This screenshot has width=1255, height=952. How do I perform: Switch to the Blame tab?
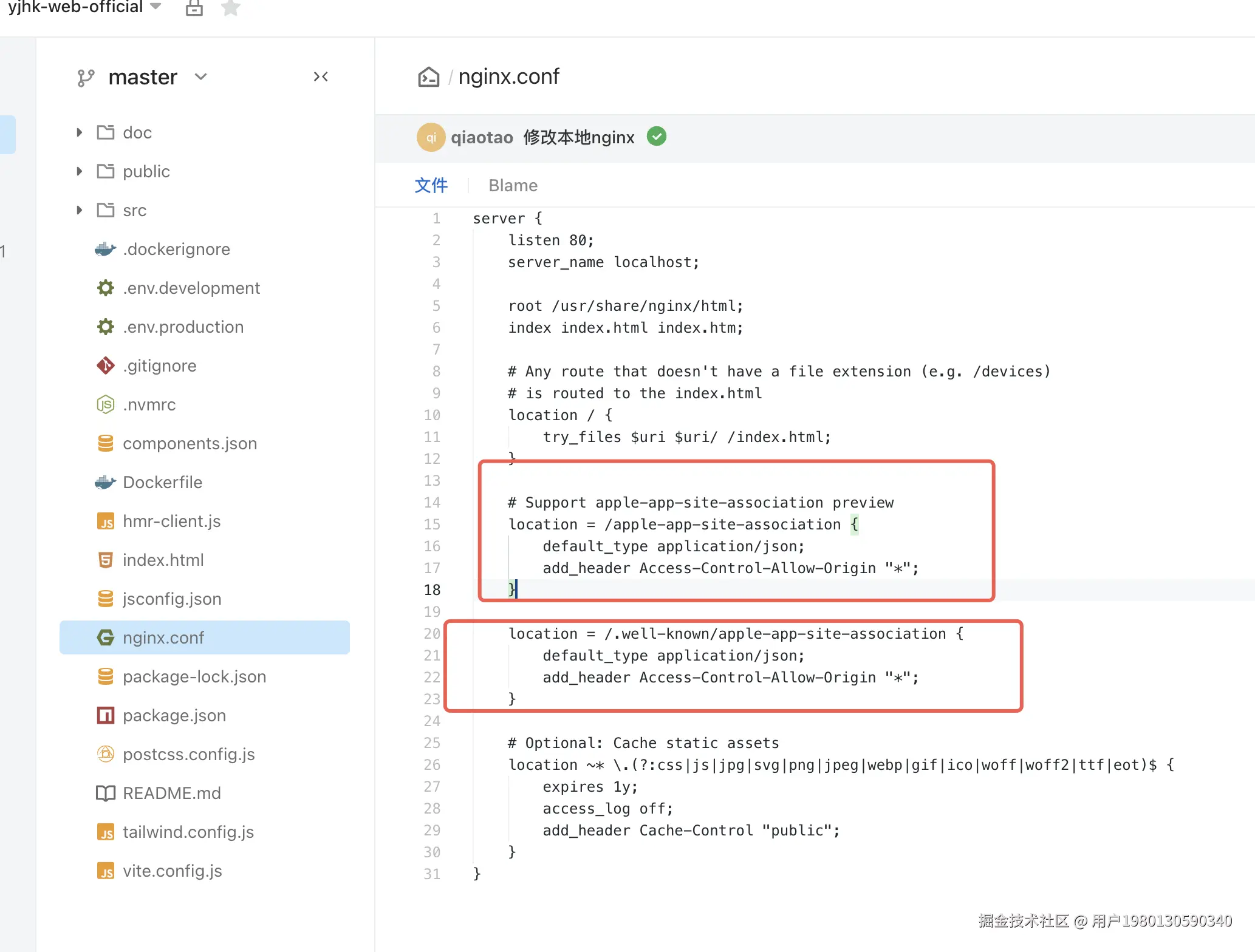513,185
